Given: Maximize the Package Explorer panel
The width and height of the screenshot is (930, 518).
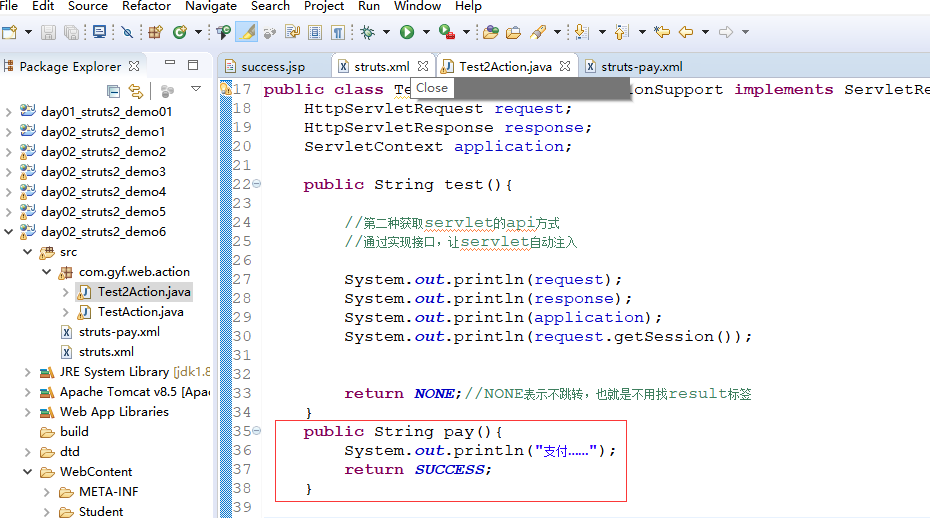Looking at the screenshot, I should click(x=193, y=65).
